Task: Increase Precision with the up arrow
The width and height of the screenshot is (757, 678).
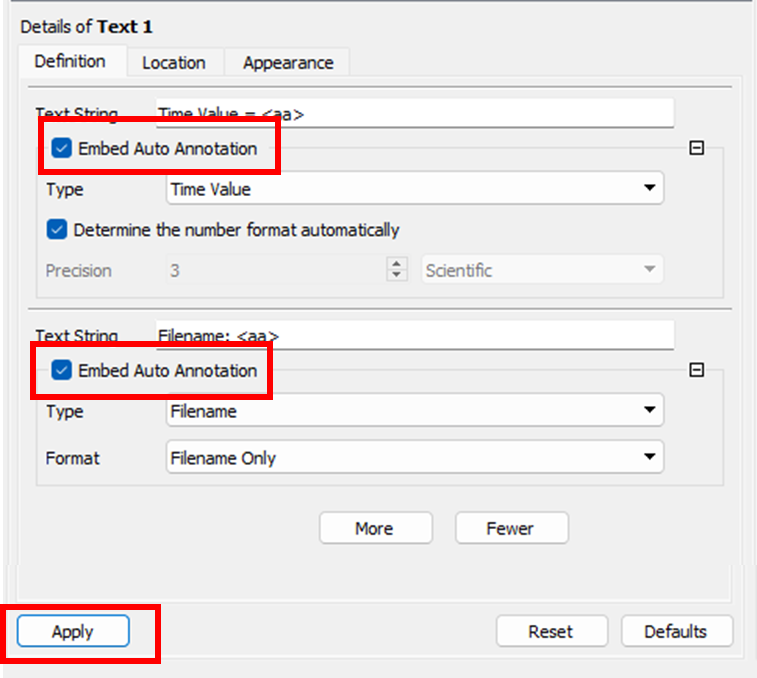Action: [x=397, y=264]
